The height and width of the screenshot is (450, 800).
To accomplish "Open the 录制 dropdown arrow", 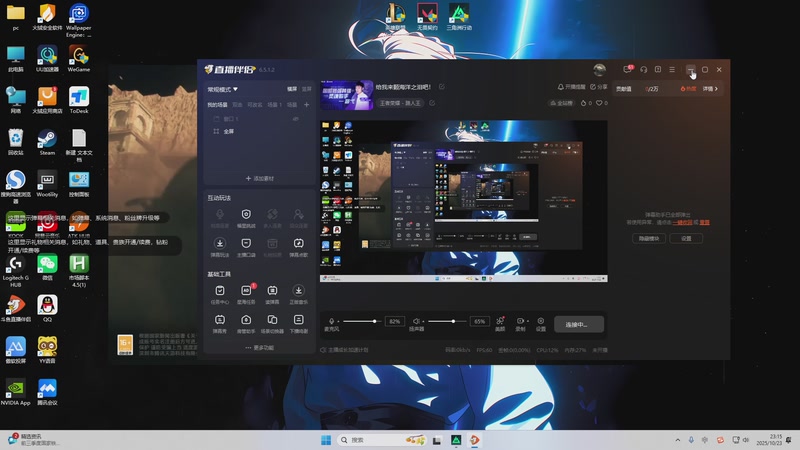I will pos(528,321).
